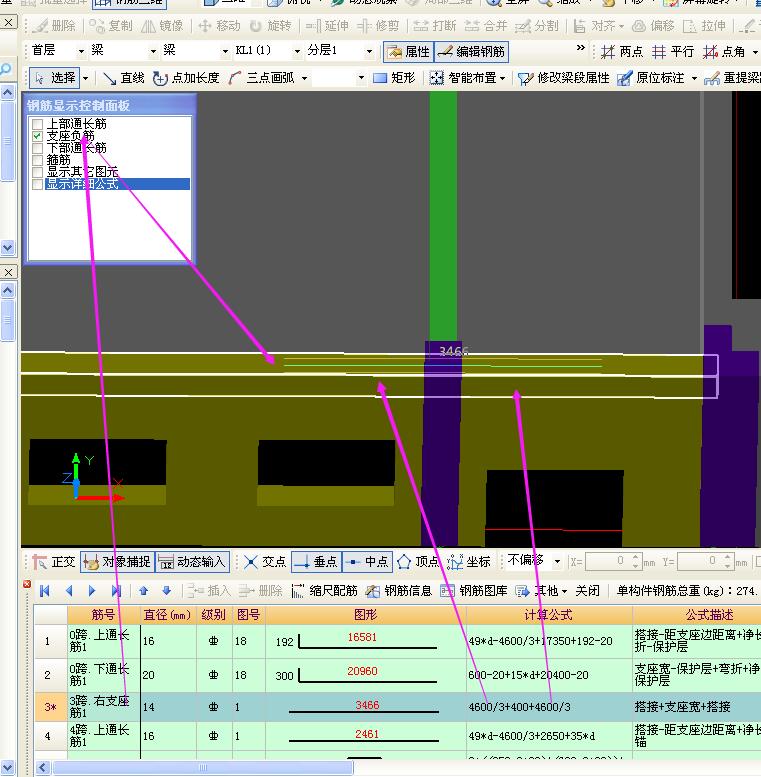Image resolution: width=761 pixels, height=777 pixels.
Task: Click the rebar table horizontal scrollbar
Action: click(x=202, y=768)
